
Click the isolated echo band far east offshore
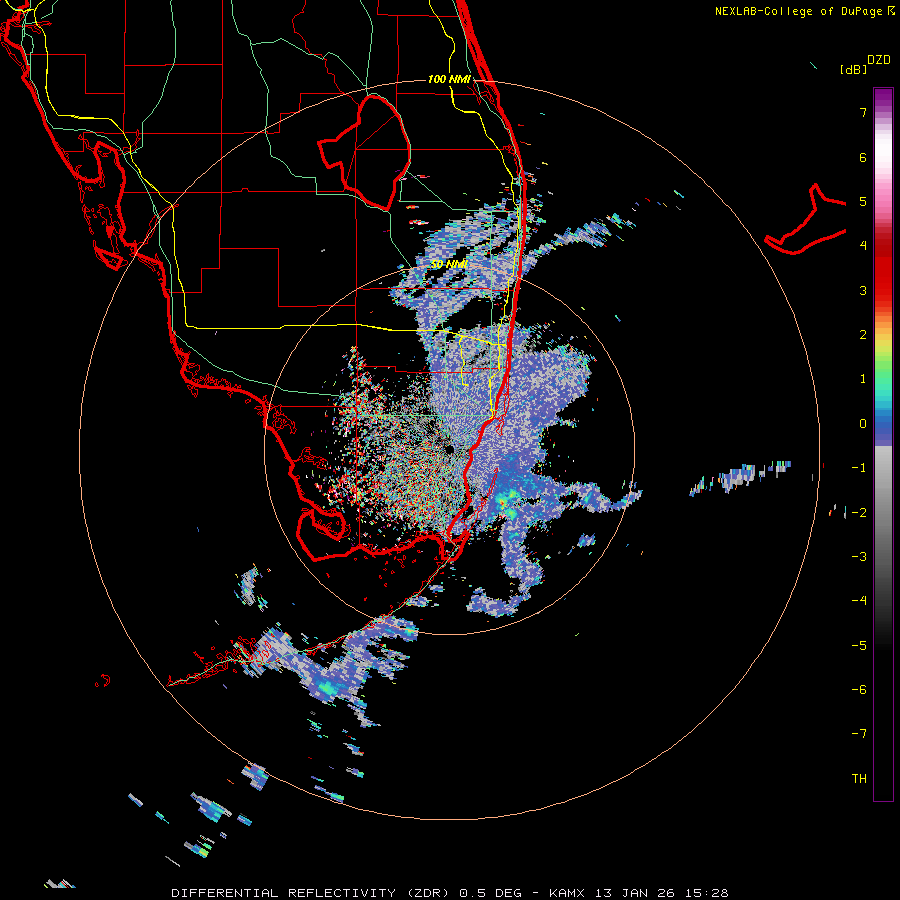[740, 478]
